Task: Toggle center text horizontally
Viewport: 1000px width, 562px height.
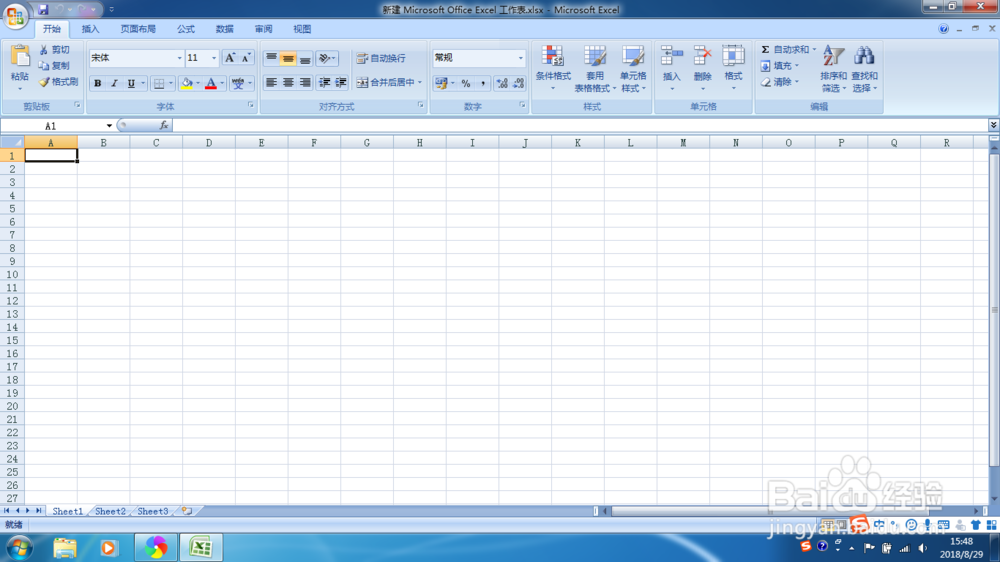Action: click(288, 82)
